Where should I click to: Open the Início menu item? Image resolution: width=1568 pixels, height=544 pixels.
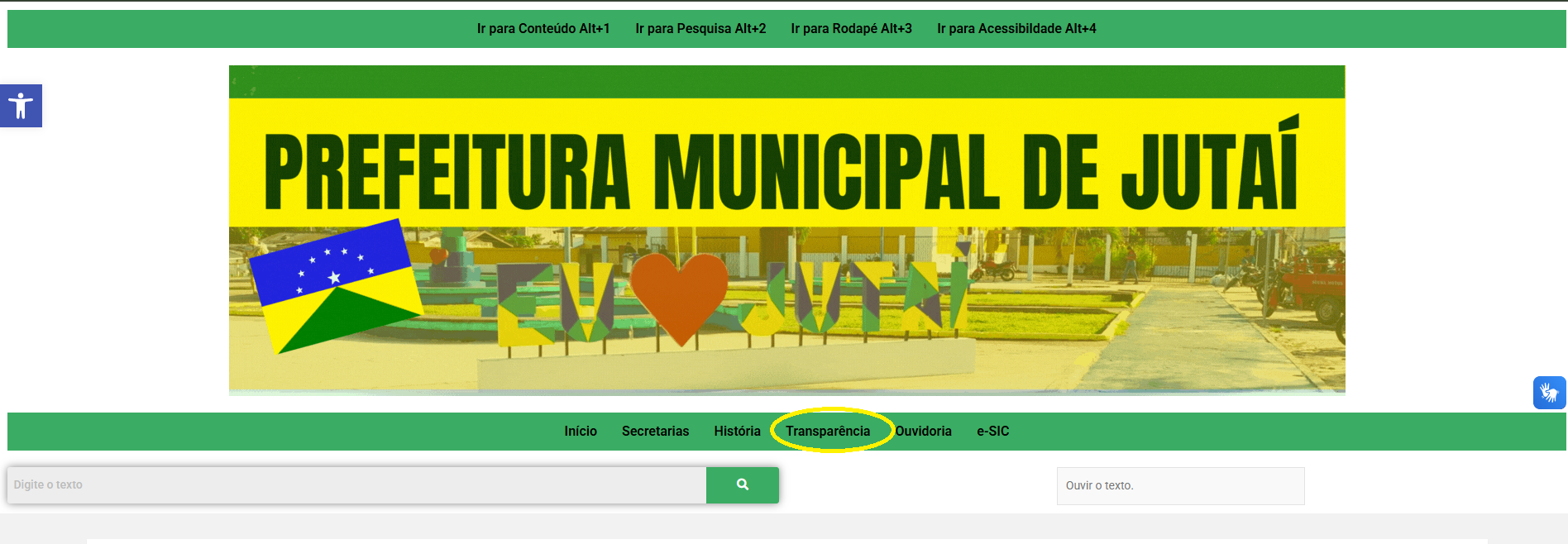click(x=580, y=431)
